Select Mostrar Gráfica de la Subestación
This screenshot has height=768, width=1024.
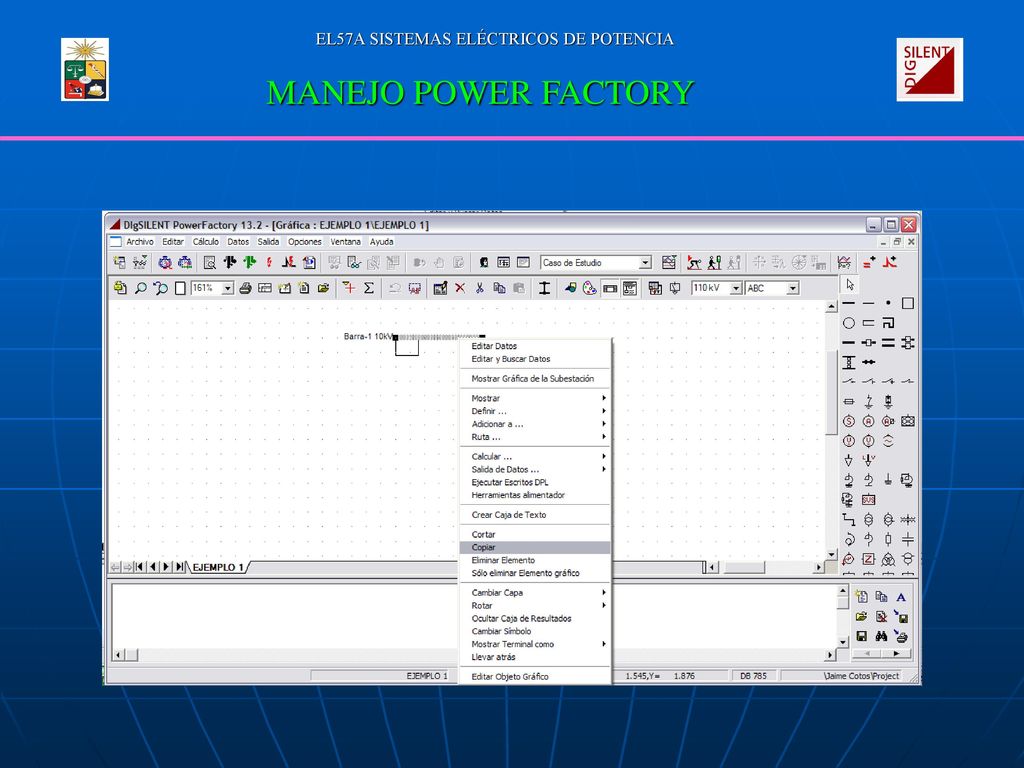click(x=535, y=378)
